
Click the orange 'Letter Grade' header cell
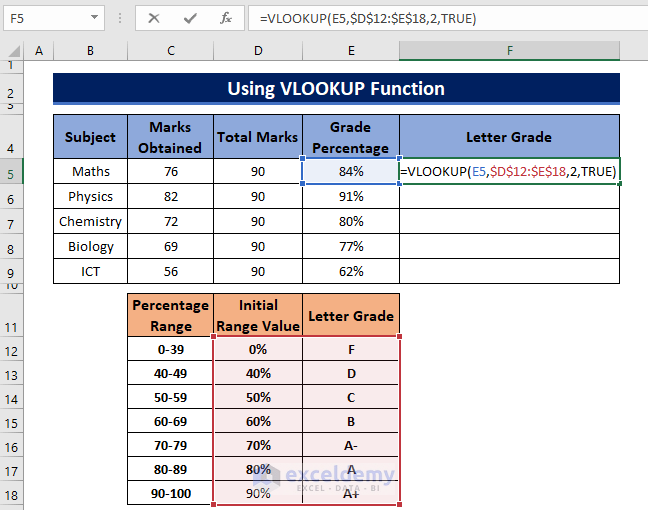point(351,315)
